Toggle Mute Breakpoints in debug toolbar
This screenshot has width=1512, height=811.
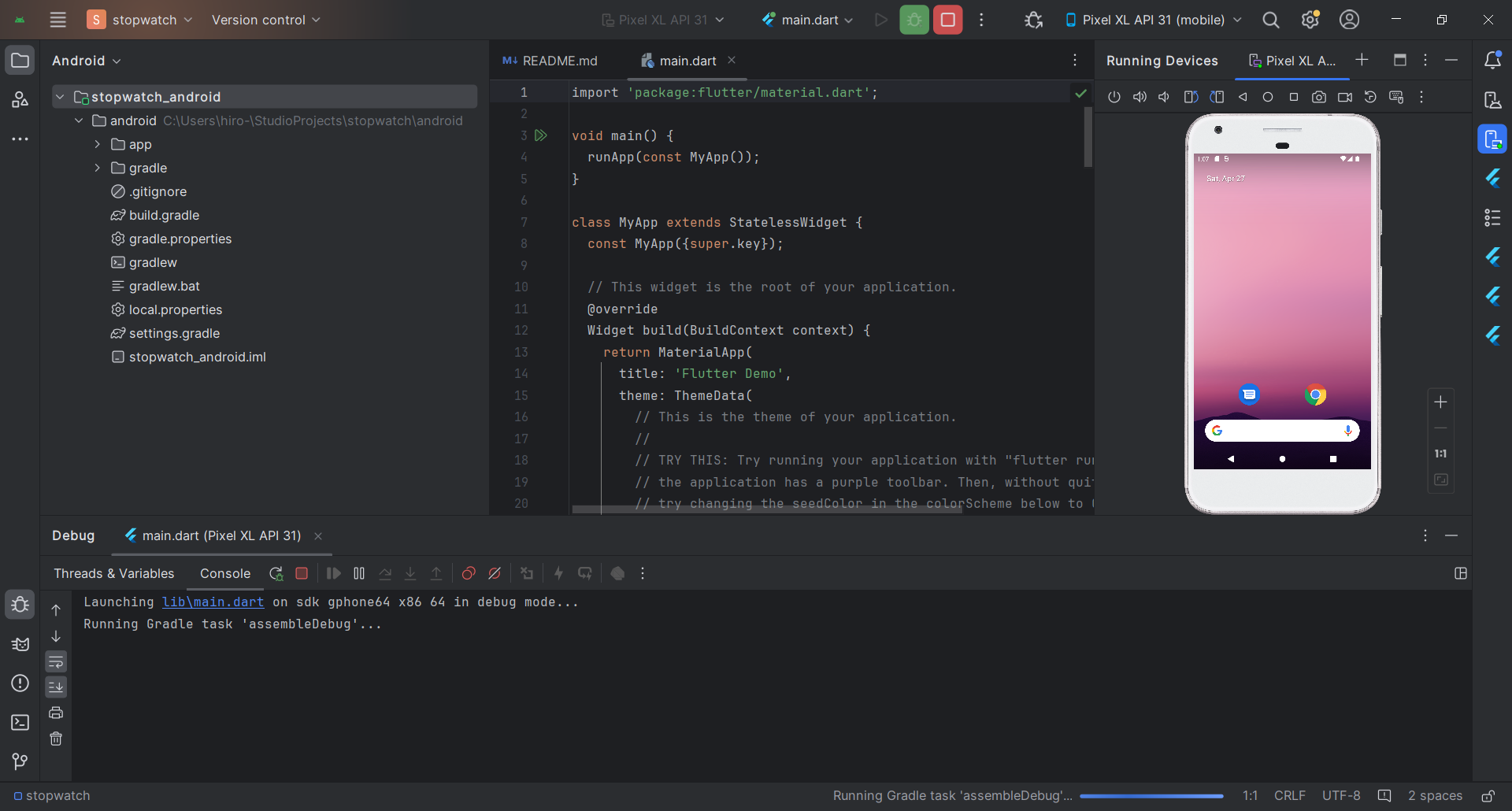495,573
